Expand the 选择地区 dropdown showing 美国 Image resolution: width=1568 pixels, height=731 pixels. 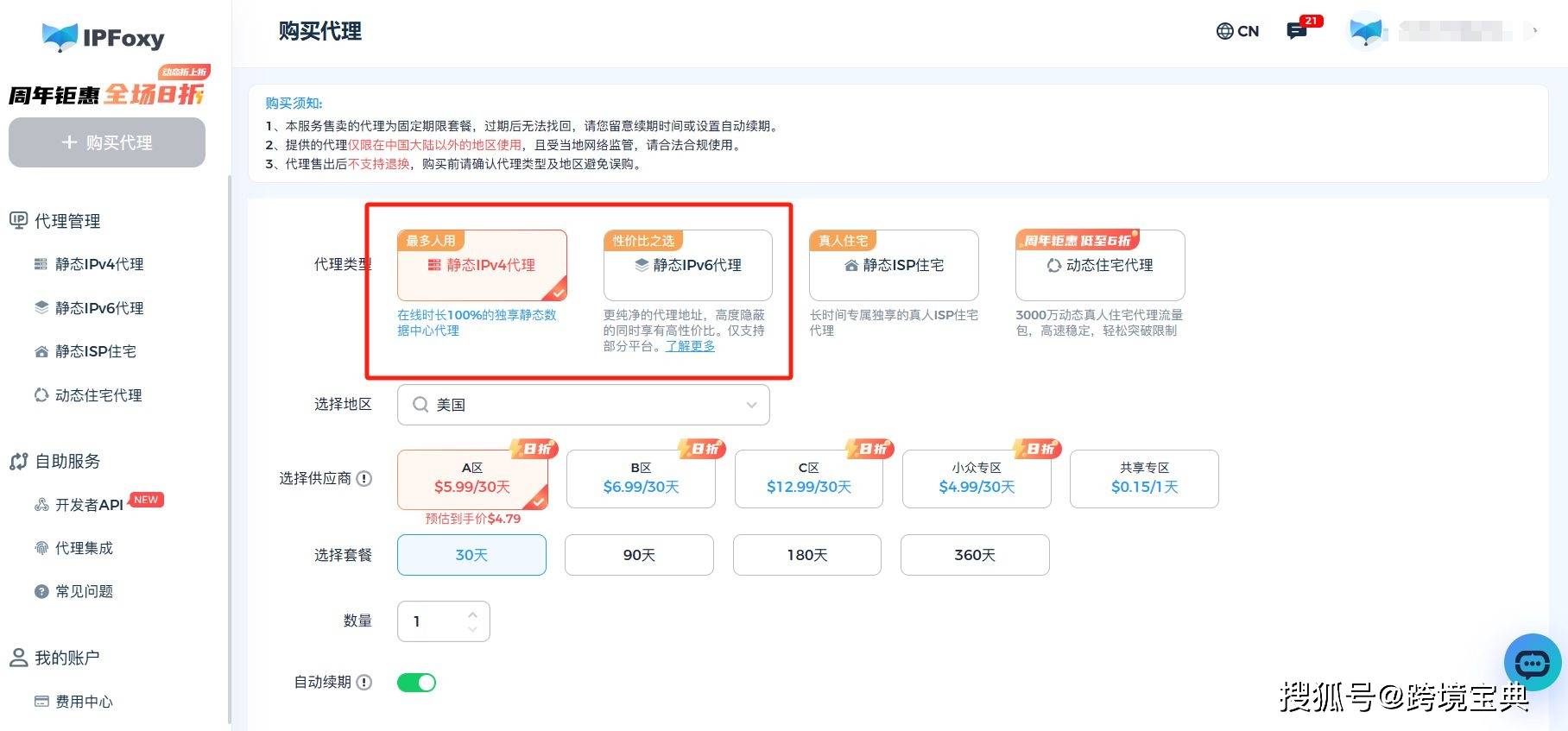click(x=751, y=405)
